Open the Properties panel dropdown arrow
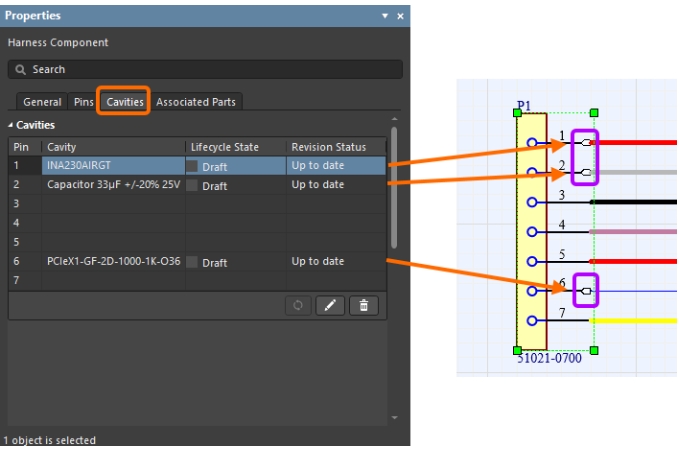Viewport: 679px width, 449px height. pyautogui.click(x=385, y=16)
